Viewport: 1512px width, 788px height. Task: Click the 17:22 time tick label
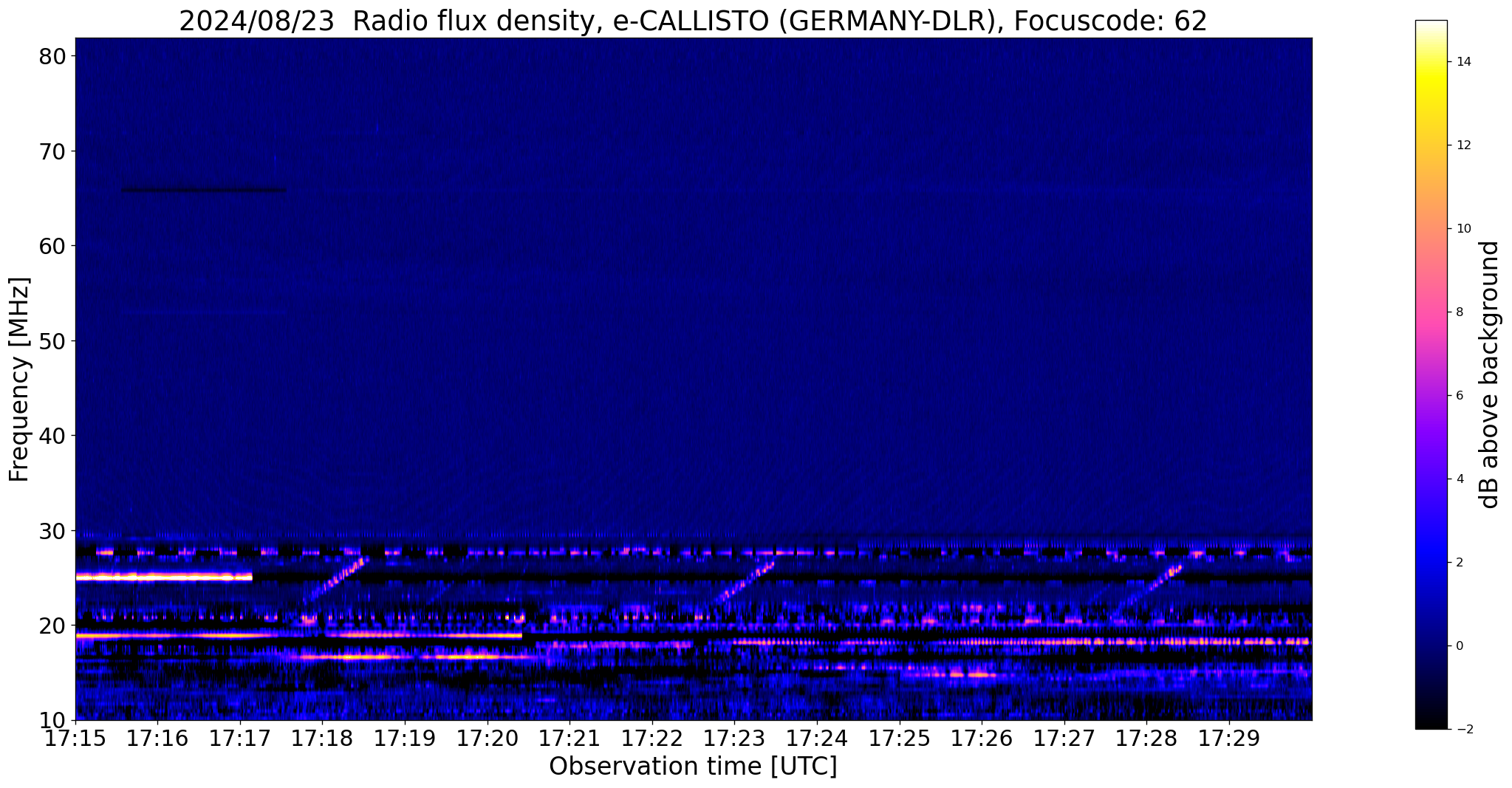click(x=652, y=739)
